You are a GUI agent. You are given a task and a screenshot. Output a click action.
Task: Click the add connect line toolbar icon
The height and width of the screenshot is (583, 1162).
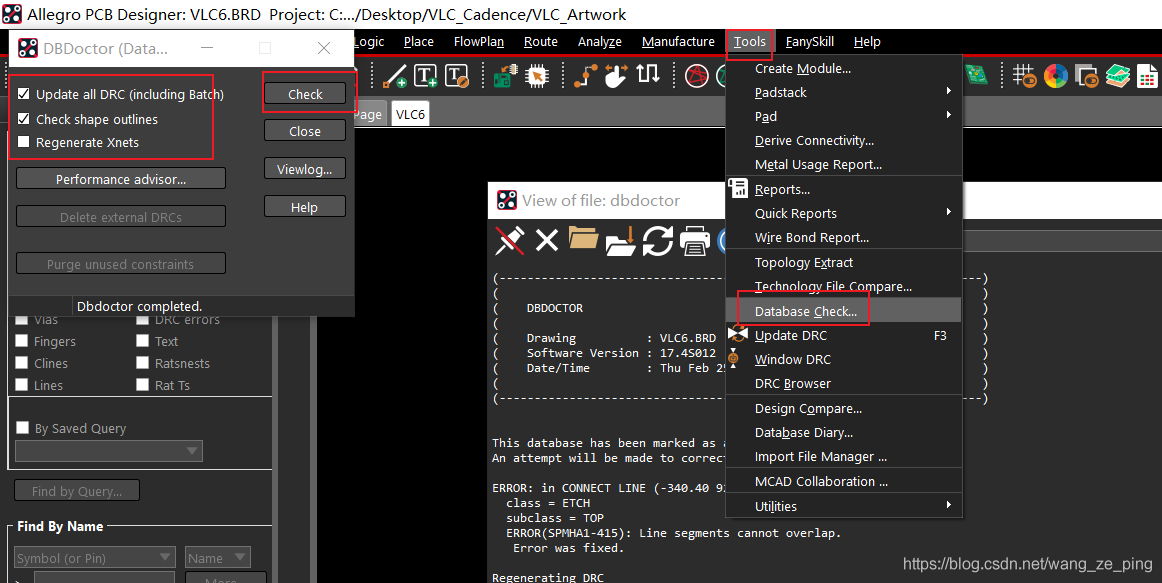tap(394, 76)
